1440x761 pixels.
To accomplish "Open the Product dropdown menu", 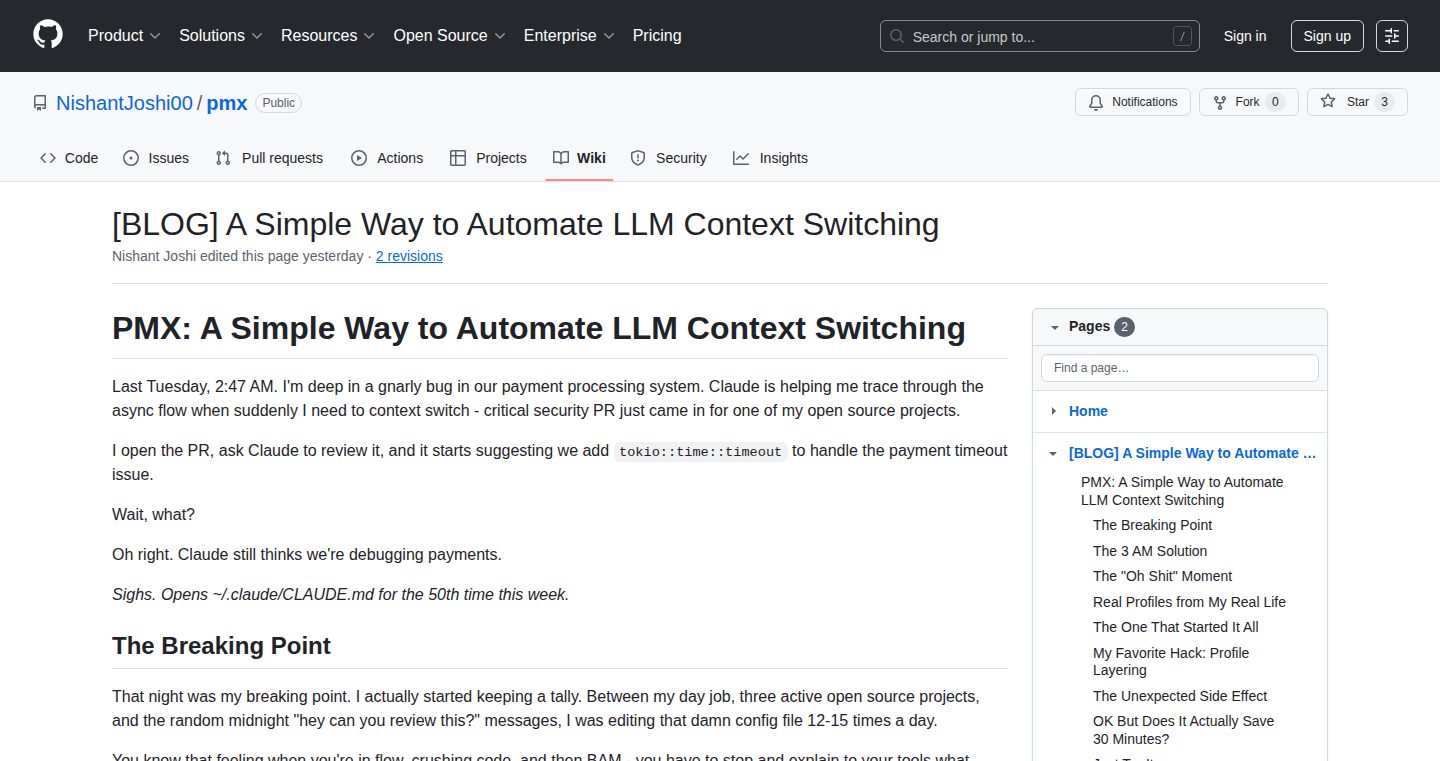I will pyautogui.click(x=124, y=36).
